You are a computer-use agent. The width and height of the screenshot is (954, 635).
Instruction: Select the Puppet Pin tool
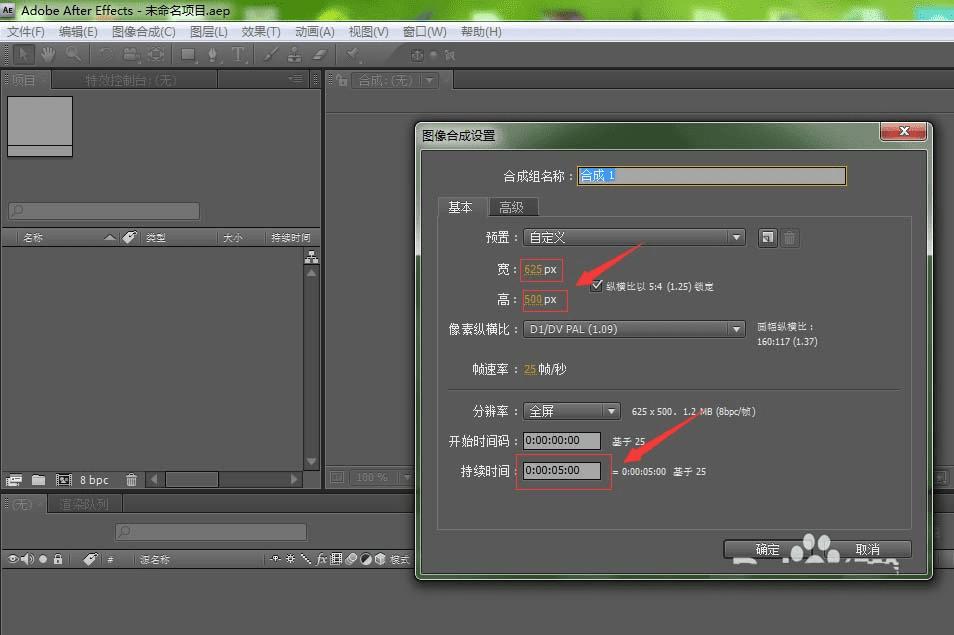click(353, 55)
